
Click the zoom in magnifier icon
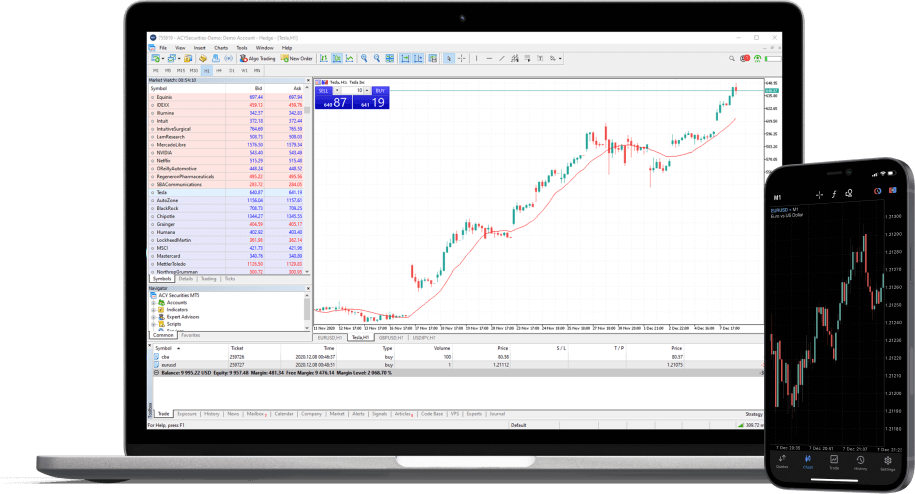364,58
